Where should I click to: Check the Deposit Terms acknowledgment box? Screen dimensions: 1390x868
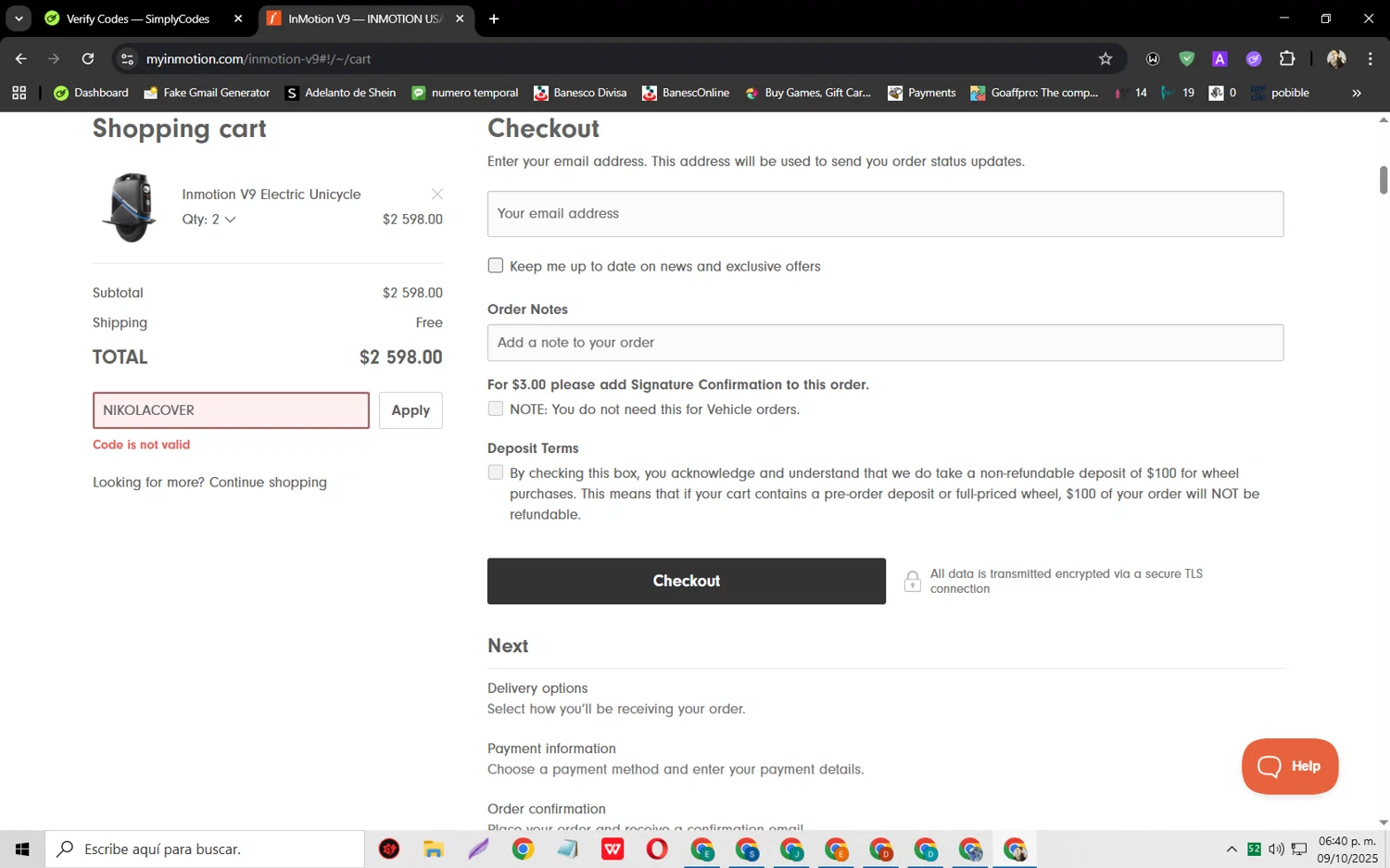coord(496,472)
